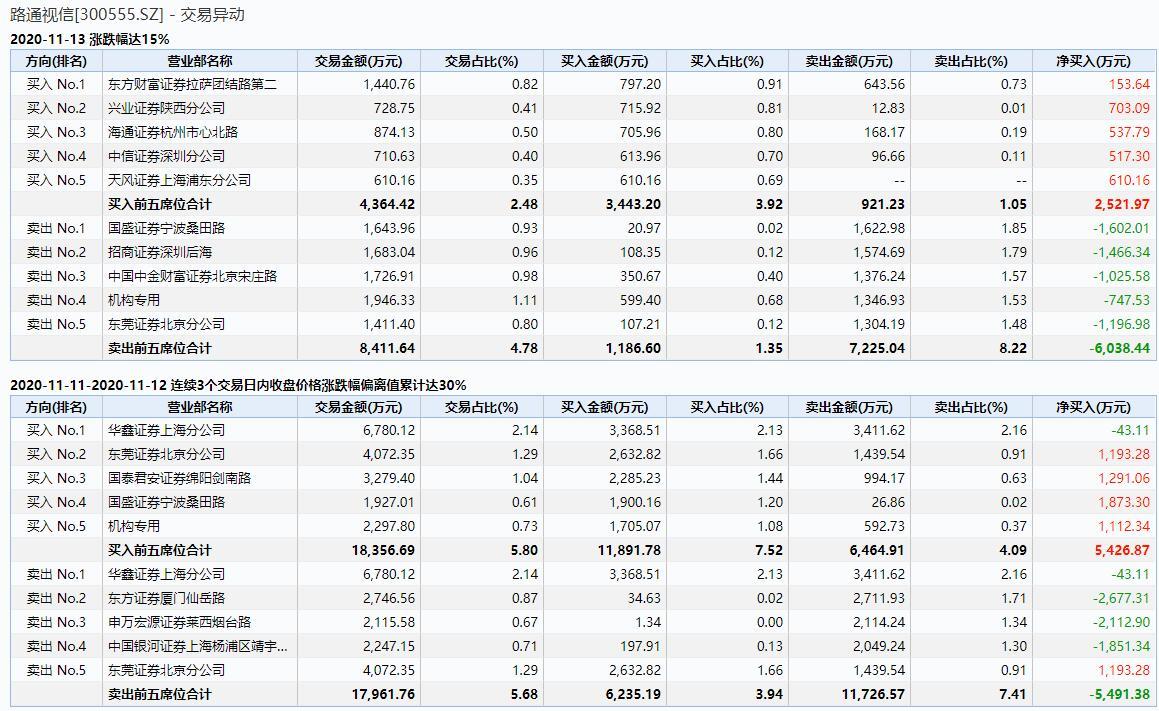Click net buy value 1,873.30
The width and height of the screenshot is (1159, 711).
pyautogui.click(x=1124, y=502)
